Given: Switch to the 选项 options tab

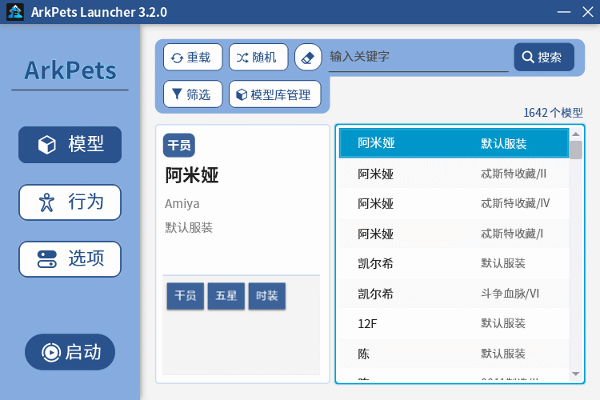Looking at the screenshot, I should pyautogui.click(x=70, y=259).
